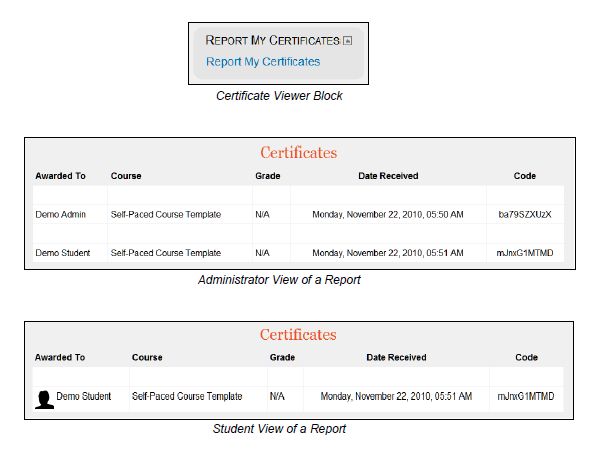Image resolution: width=595 pixels, height=456 pixels.
Task: Click the Demo Student avatar silhouette icon
Action: pyautogui.click(x=44, y=400)
